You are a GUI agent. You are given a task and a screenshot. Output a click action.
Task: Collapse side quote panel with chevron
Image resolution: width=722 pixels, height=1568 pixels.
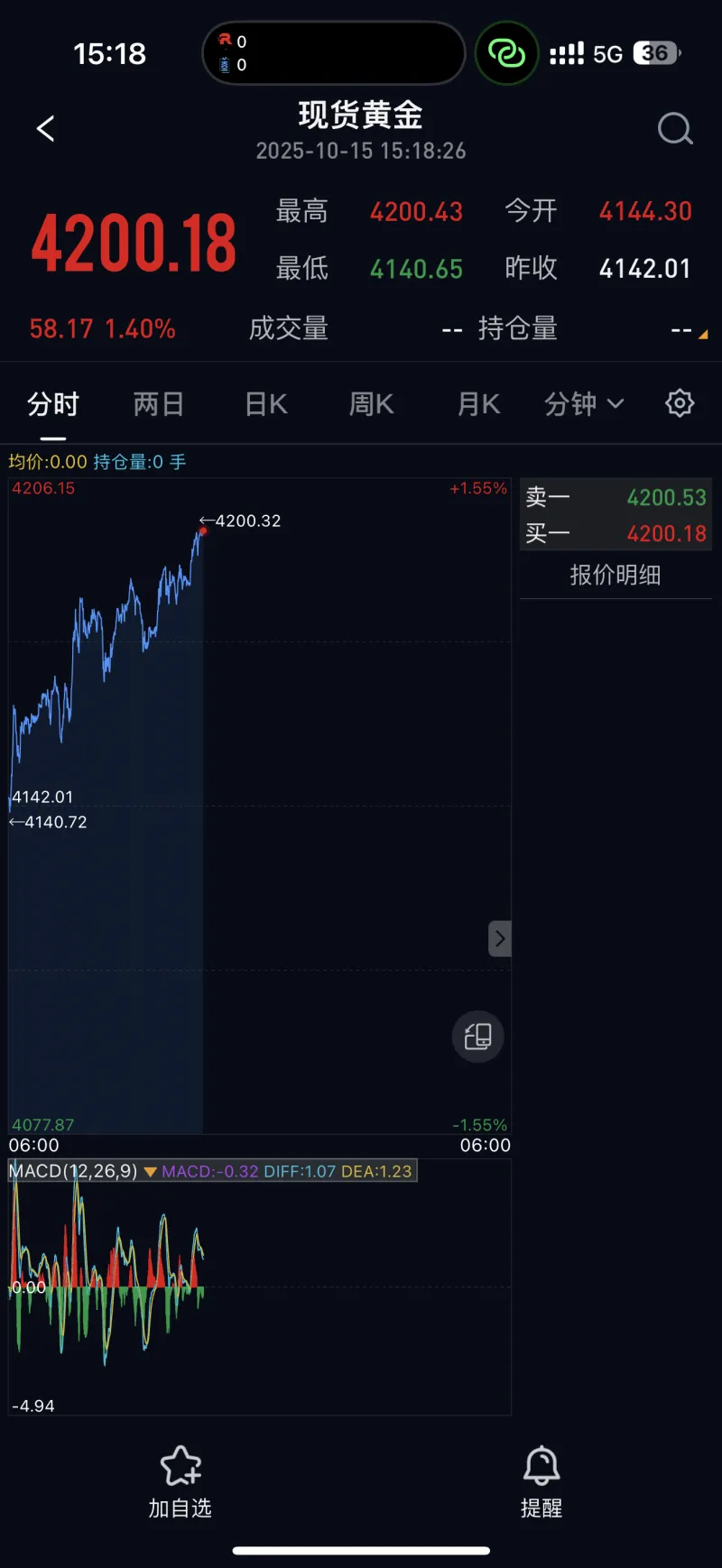[x=500, y=939]
